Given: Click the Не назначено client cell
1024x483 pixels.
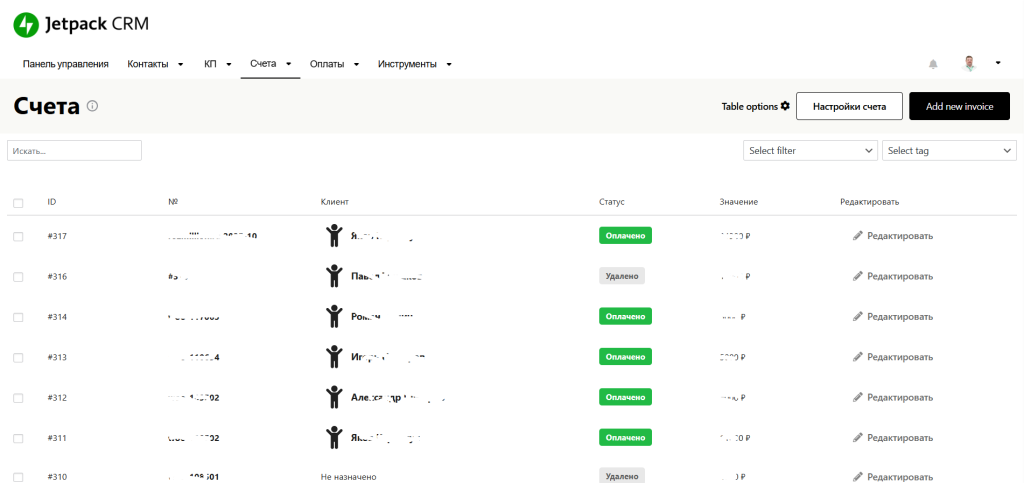Looking at the screenshot, I should point(348,477).
